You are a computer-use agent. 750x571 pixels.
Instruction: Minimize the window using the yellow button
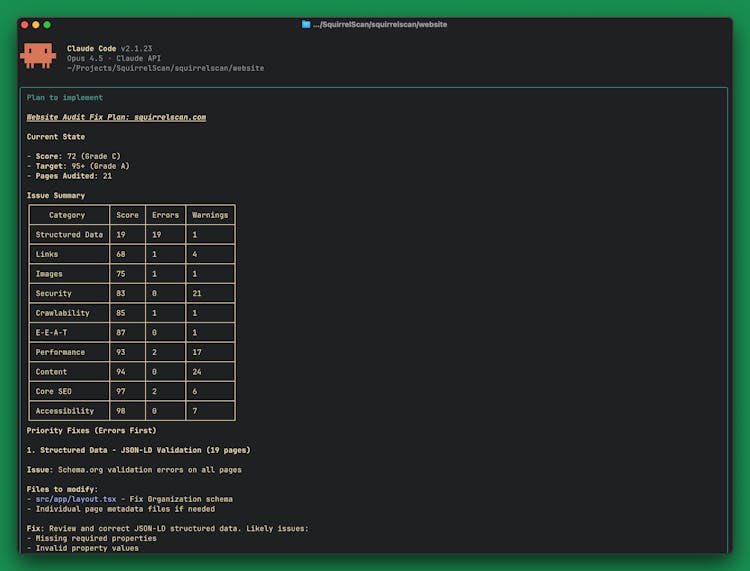pyautogui.click(x=36, y=24)
